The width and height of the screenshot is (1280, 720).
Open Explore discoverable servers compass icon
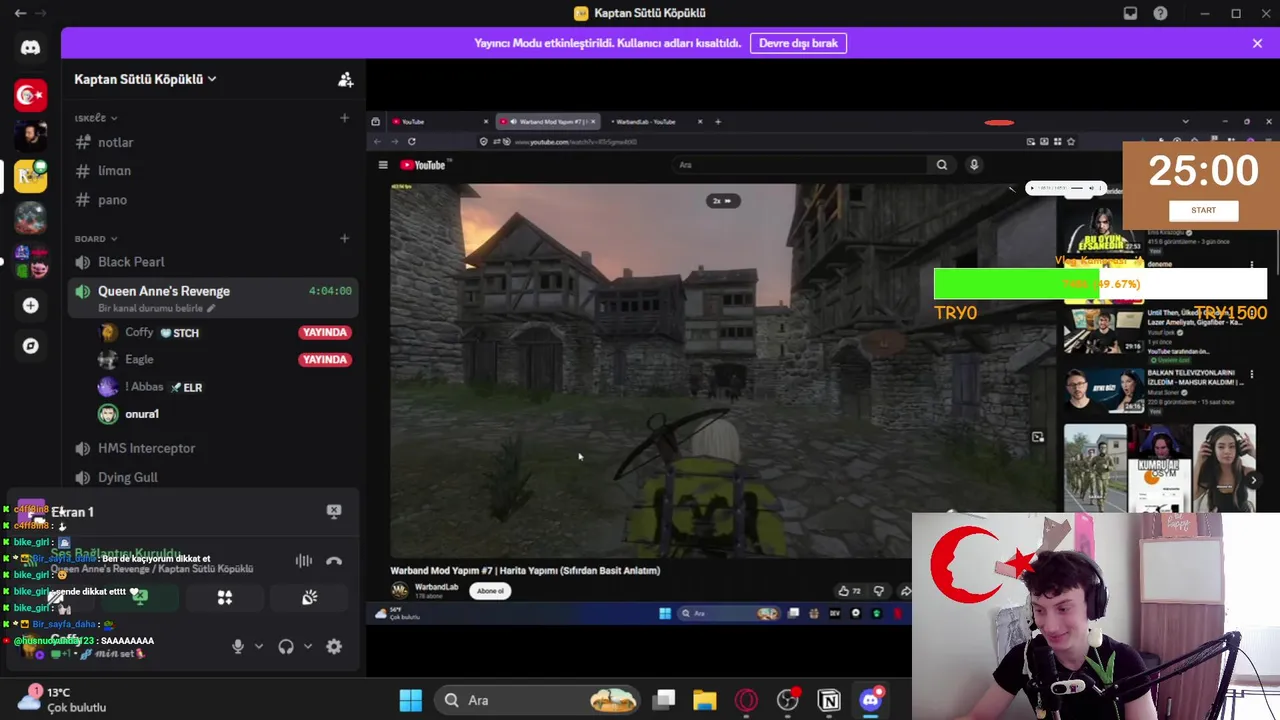[x=30, y=346]
